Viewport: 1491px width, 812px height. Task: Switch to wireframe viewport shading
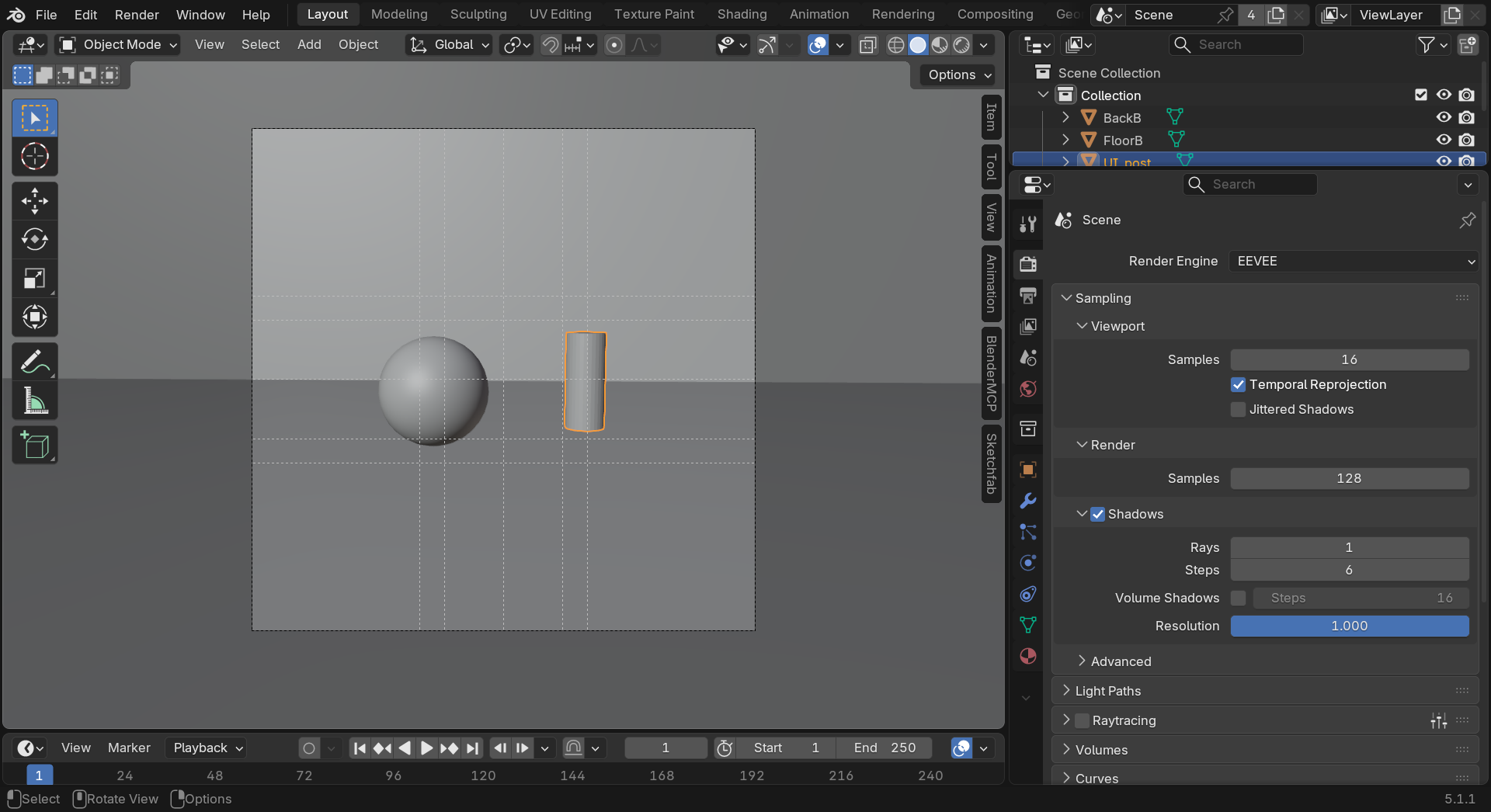896,45
